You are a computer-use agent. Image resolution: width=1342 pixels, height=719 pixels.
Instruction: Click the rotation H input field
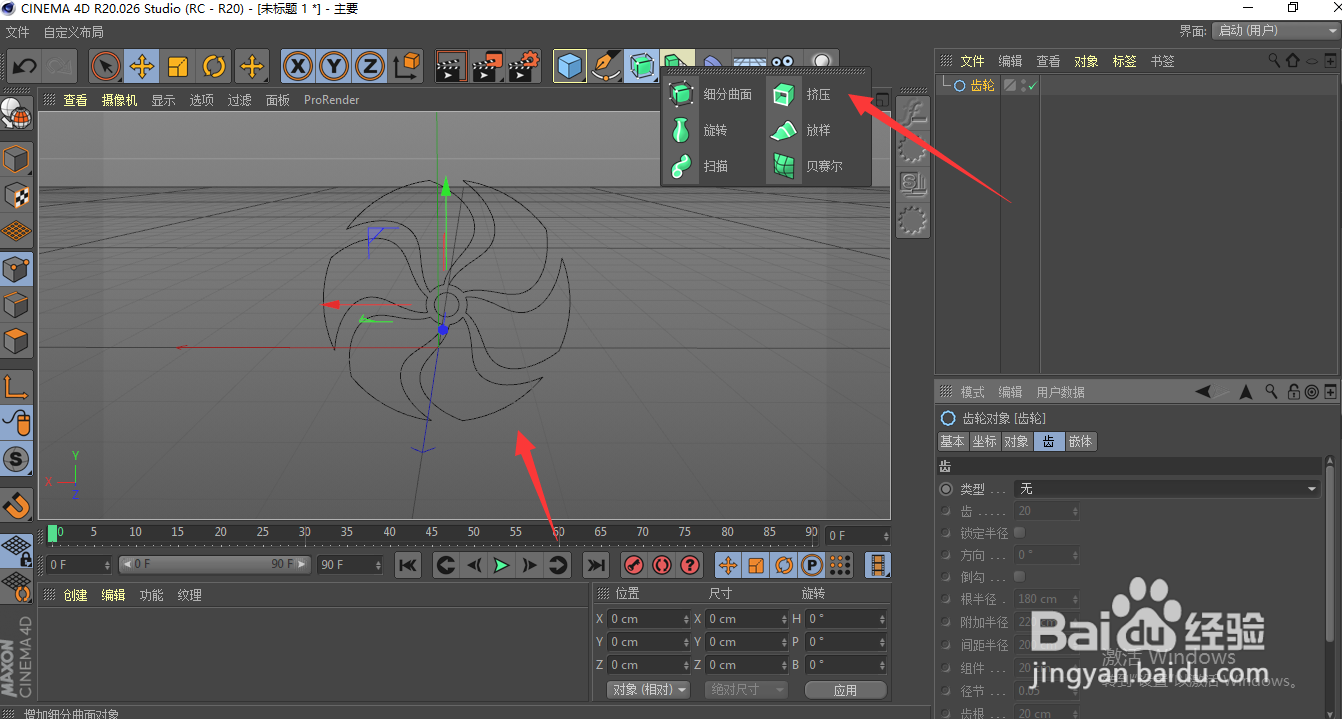click(x=846, y=619)
